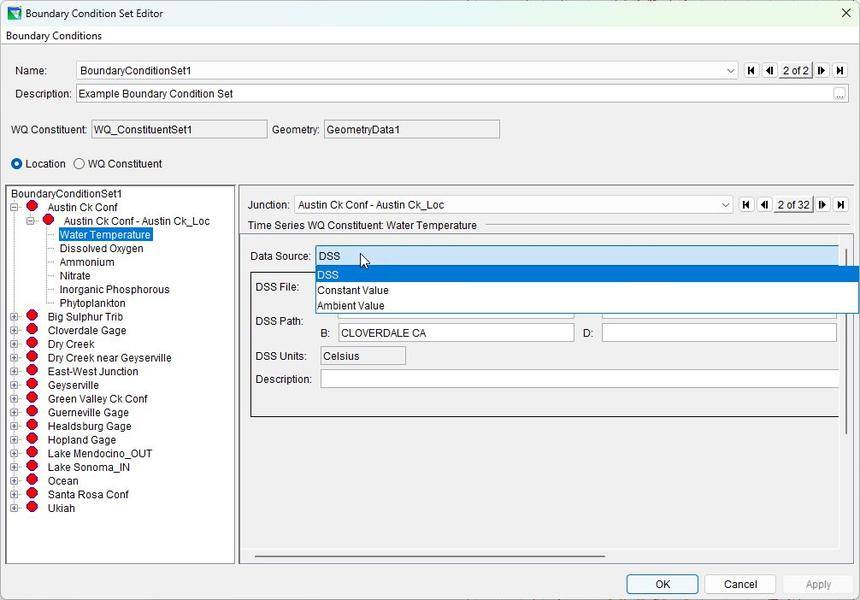Viewport: 860px width, 600px height.
Task: Click the red marker beside Austin Ck Conf
Action: pyautogui.click(x=32, y=206)
